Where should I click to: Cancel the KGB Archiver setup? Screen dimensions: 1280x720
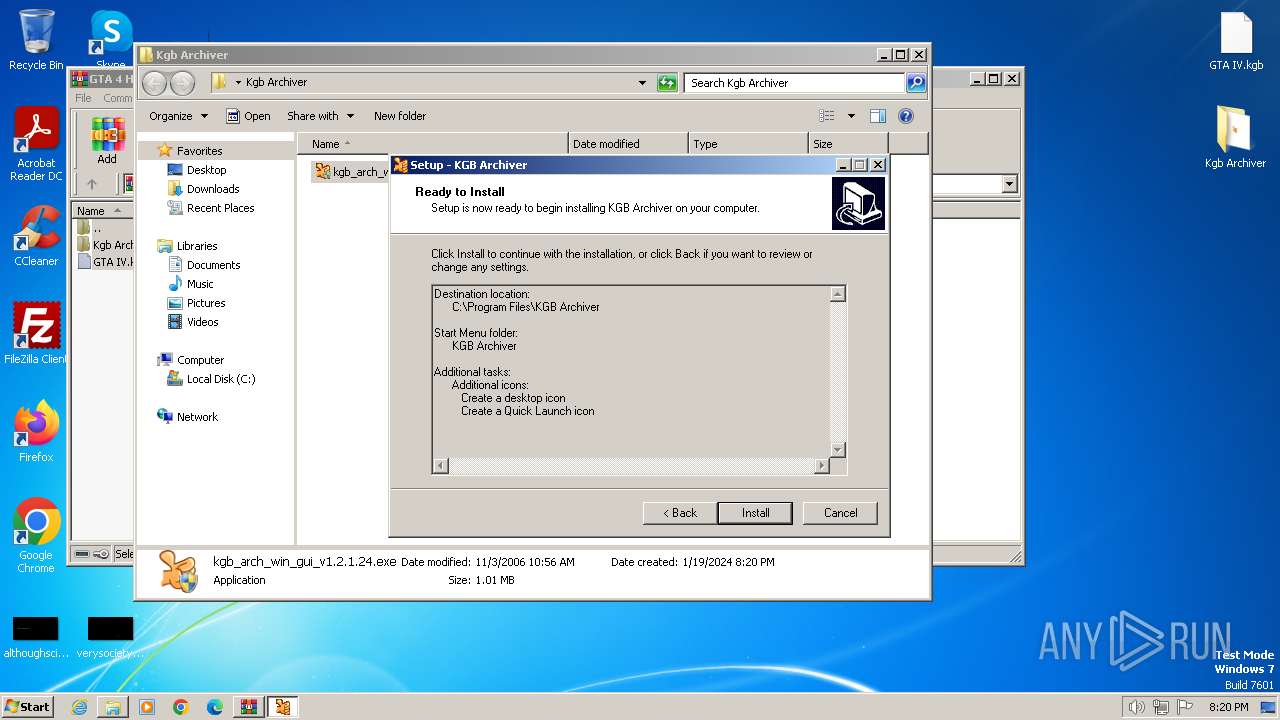click(840, 513)
